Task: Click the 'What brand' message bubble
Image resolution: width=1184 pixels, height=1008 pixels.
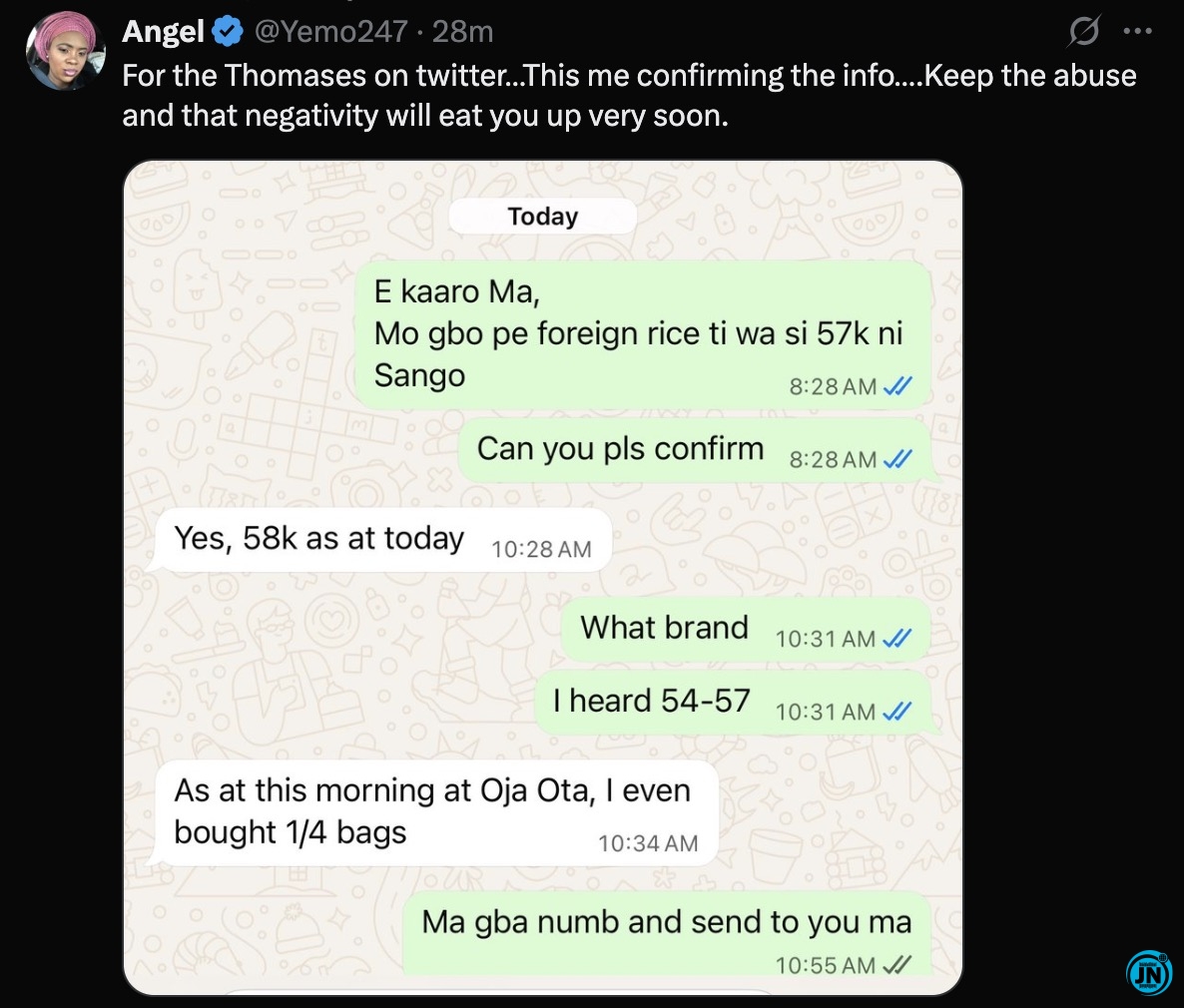Action: (x=746, y=630)
